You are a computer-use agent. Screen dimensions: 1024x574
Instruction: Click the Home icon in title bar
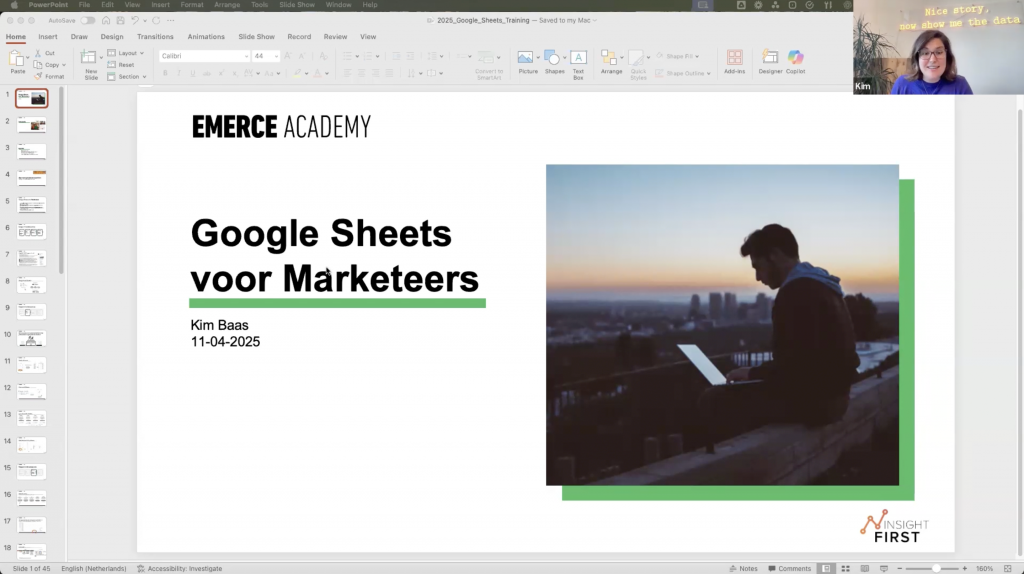click(x=106, y=20)
